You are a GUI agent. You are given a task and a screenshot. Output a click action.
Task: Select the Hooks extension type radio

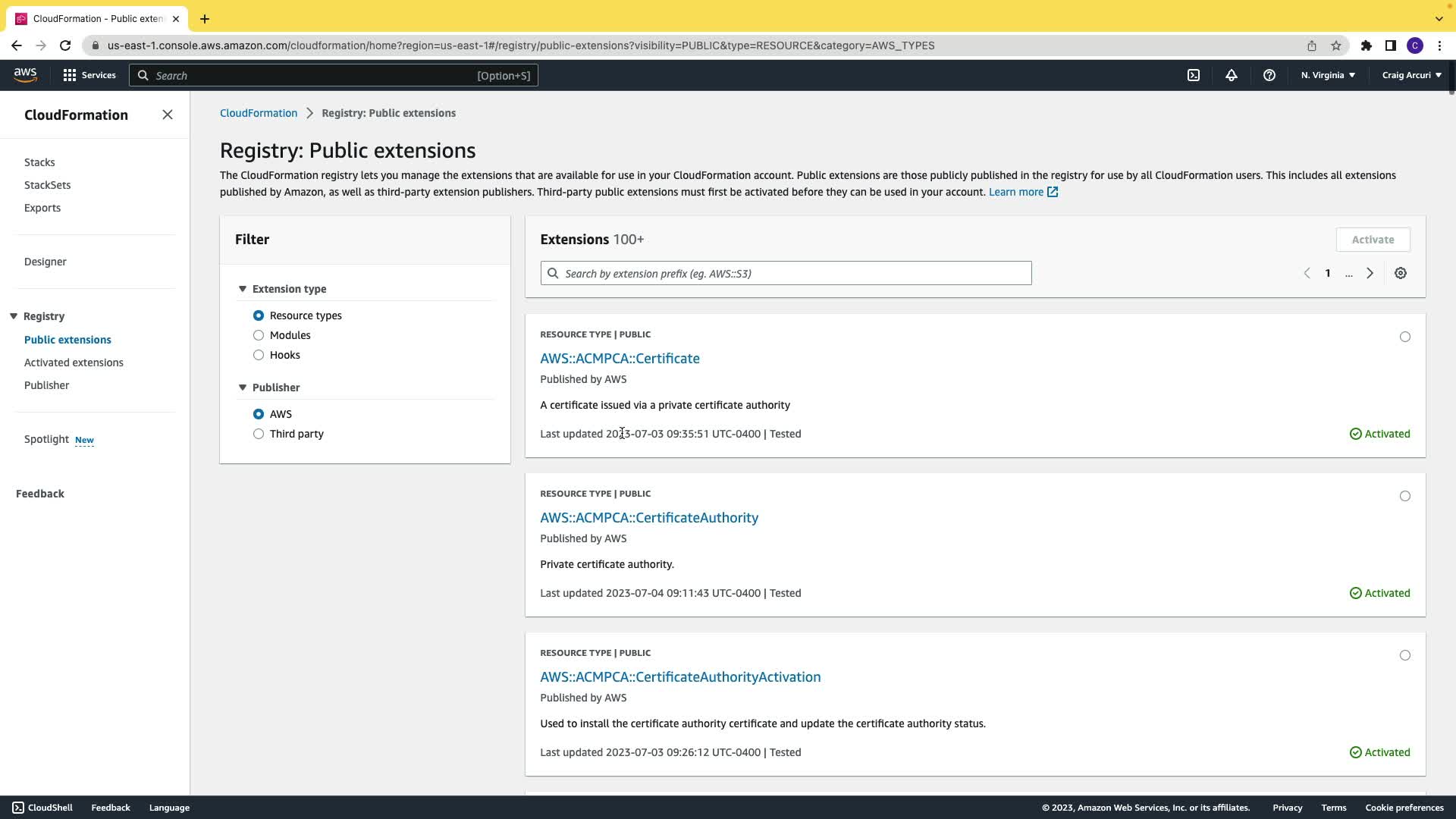click(x=259, y=355)
